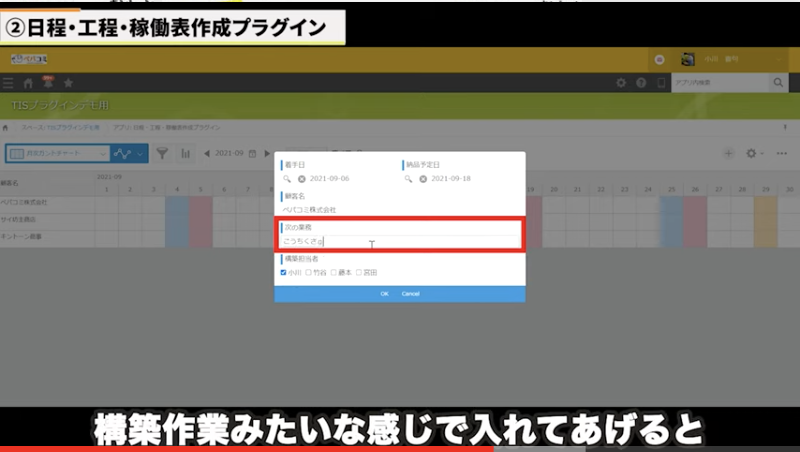
Task: Check the 藤本 checkbox
Action: [334, 272]
